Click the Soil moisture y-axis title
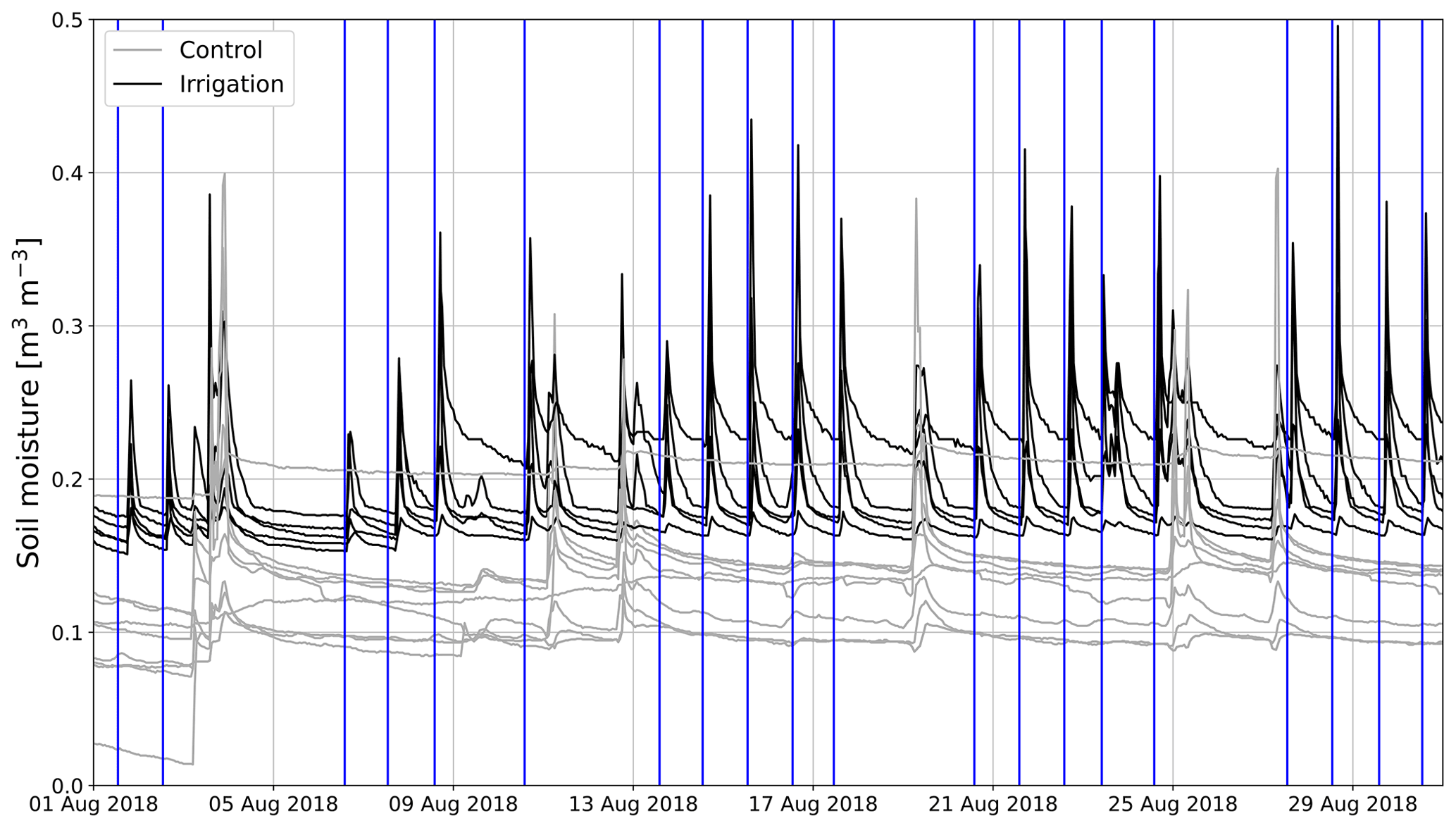 tap(30, 403)
